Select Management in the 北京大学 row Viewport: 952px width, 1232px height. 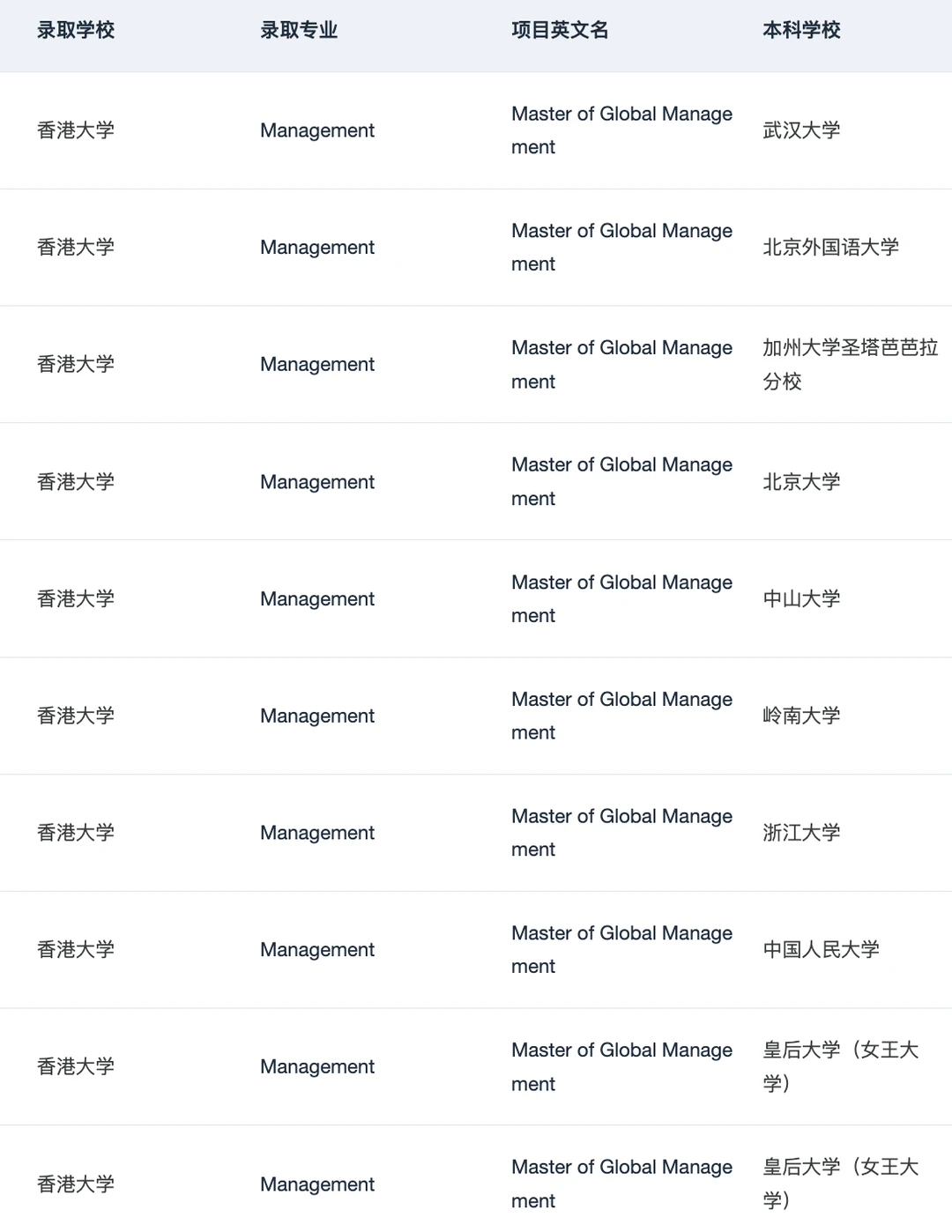317,482
